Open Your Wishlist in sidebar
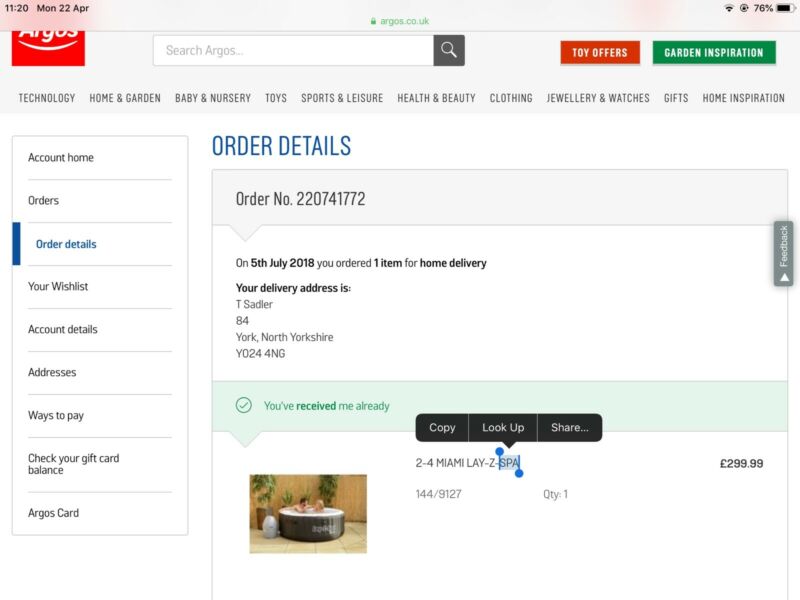The height and width of the screenshot is (600, 800). pos(58,286)
